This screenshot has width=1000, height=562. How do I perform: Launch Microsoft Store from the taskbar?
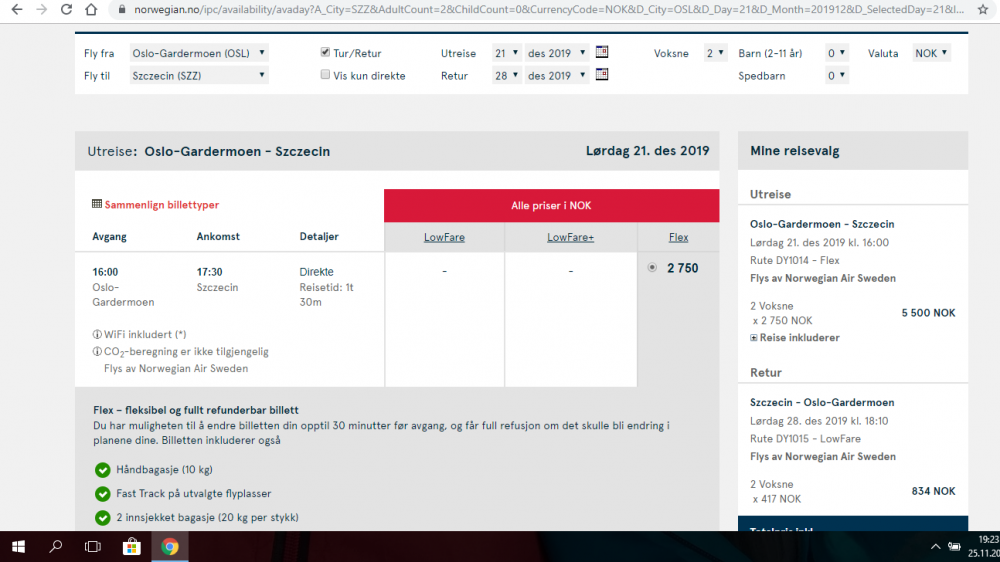tap(131, 547)
